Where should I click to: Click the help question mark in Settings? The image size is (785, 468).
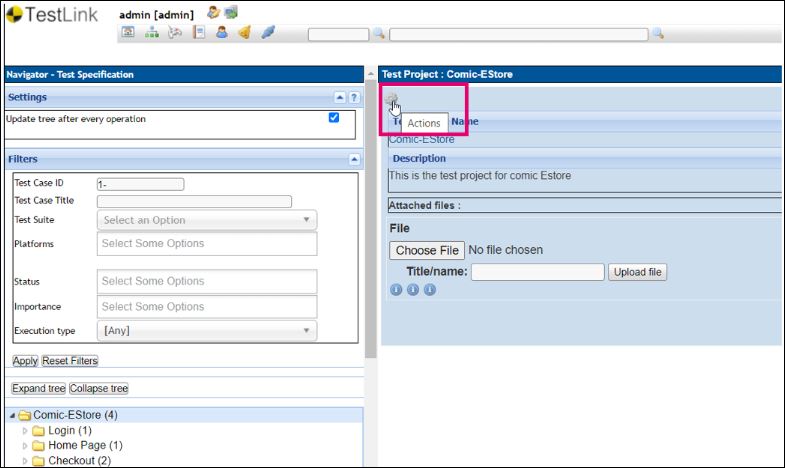(x=354, y=98)
